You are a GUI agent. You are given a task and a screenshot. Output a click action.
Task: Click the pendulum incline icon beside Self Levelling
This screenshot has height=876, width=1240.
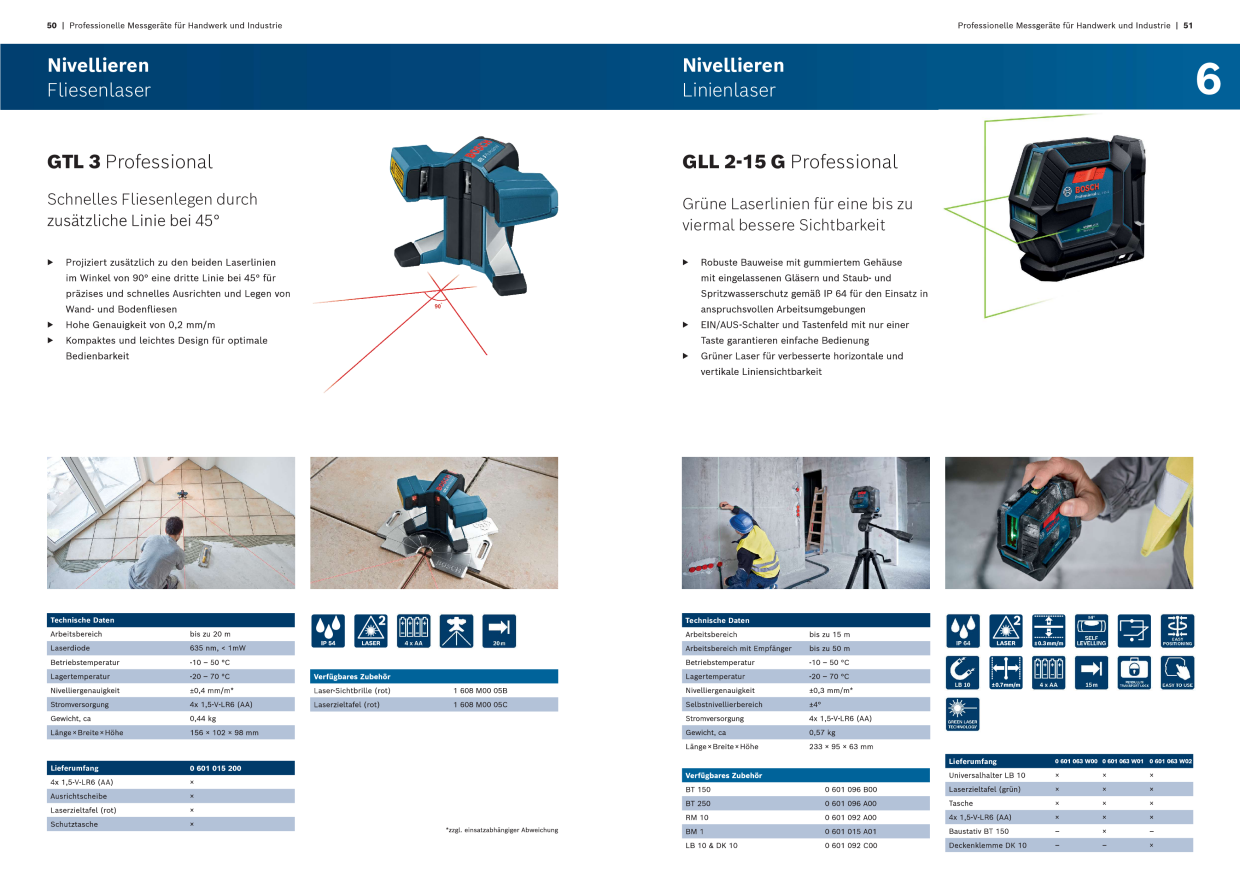tap(1134, 631)
